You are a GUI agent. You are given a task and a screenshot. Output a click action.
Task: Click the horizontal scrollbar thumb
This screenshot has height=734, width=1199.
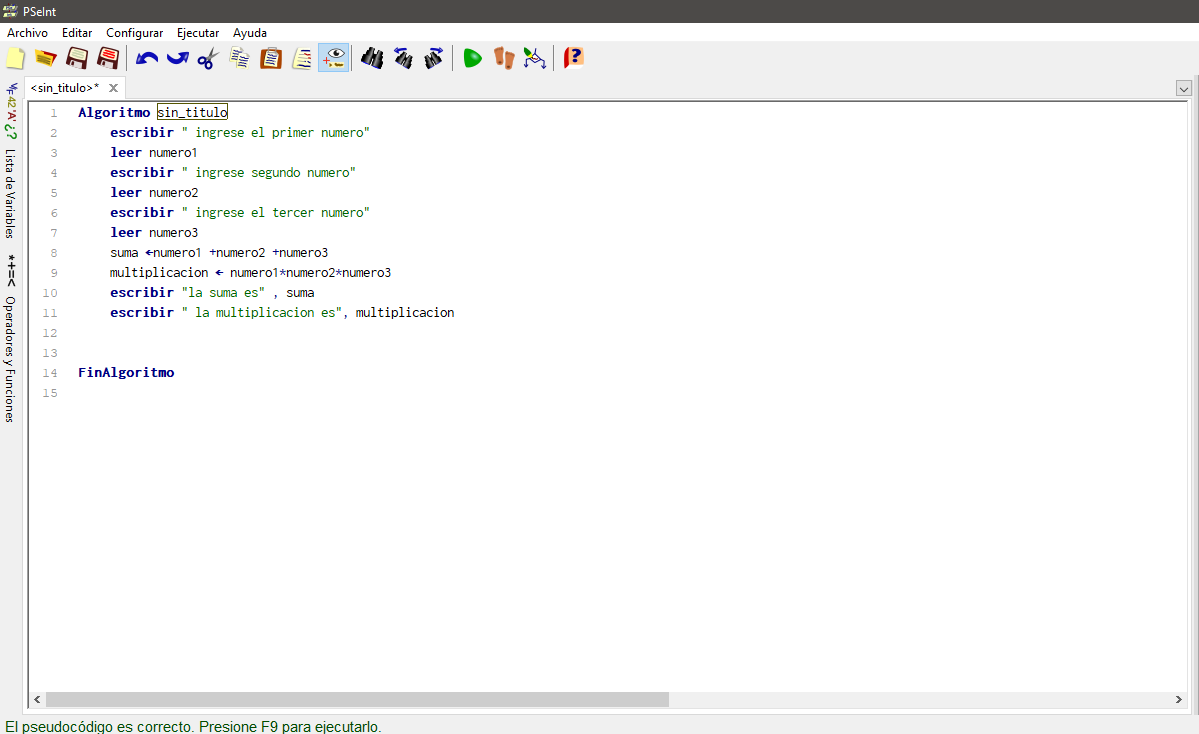tap(356, 700)
